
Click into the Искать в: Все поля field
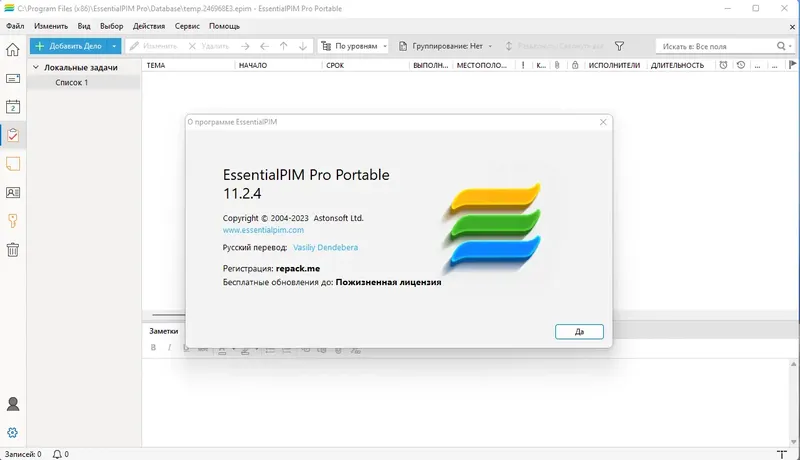(x=714, y=46)
